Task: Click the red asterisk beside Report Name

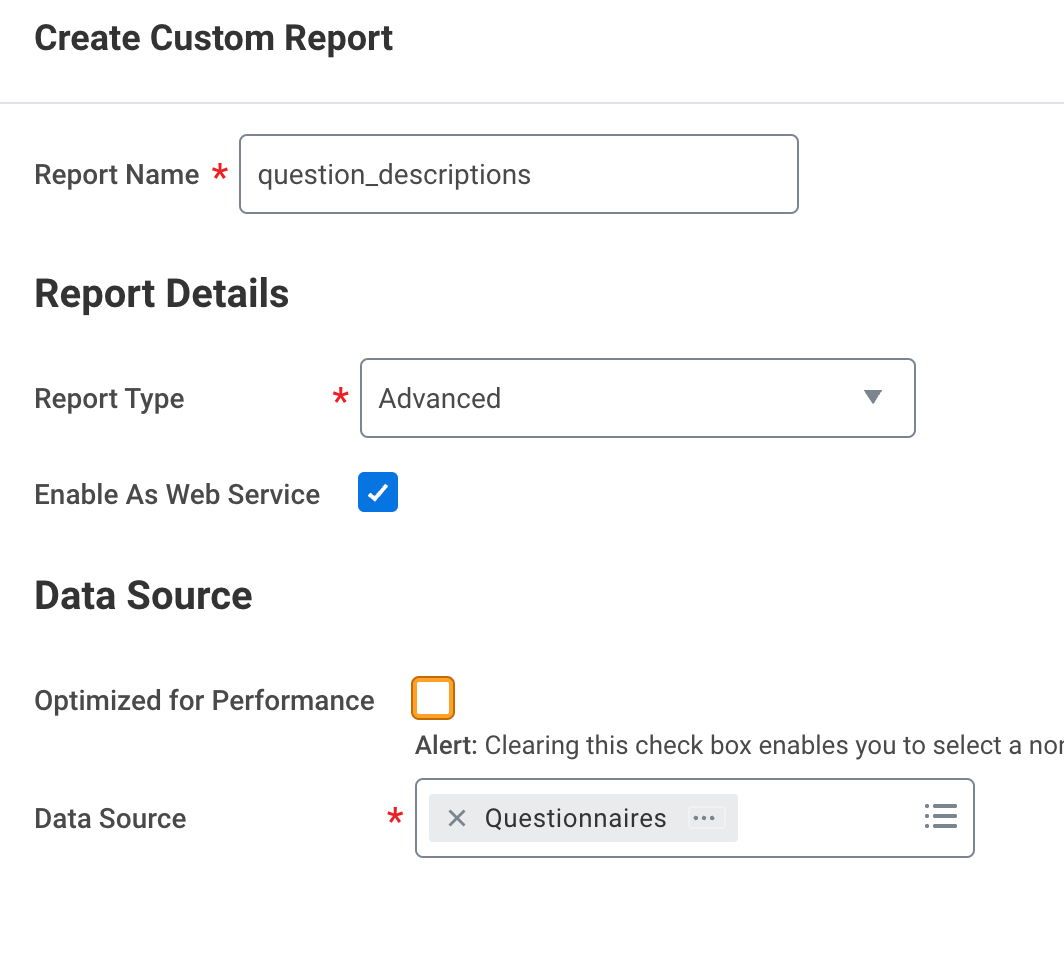Action: [219, 175]
